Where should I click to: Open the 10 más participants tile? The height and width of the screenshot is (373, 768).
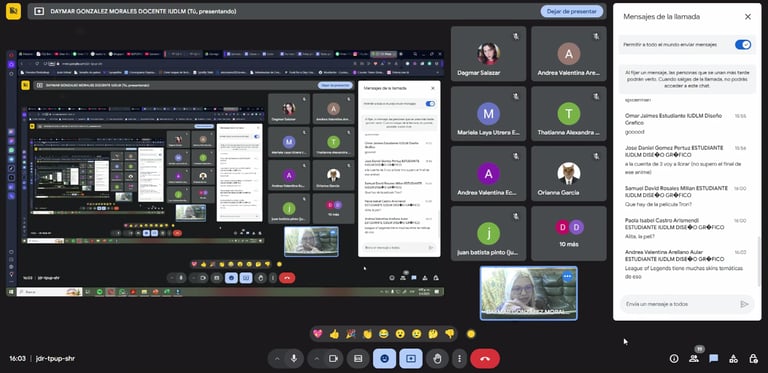(x=569, y=233)
